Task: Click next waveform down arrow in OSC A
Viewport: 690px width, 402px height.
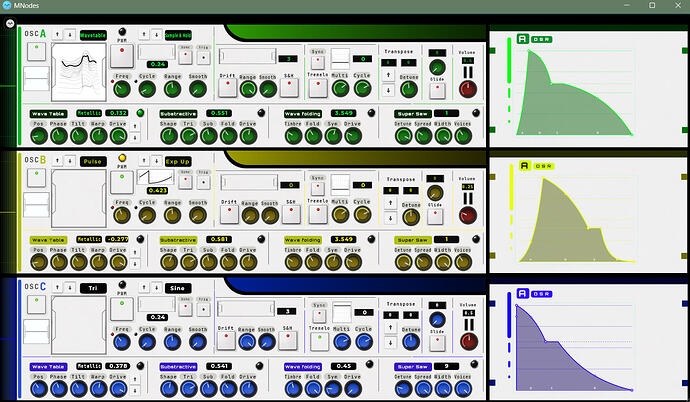Action: (70, 34)
